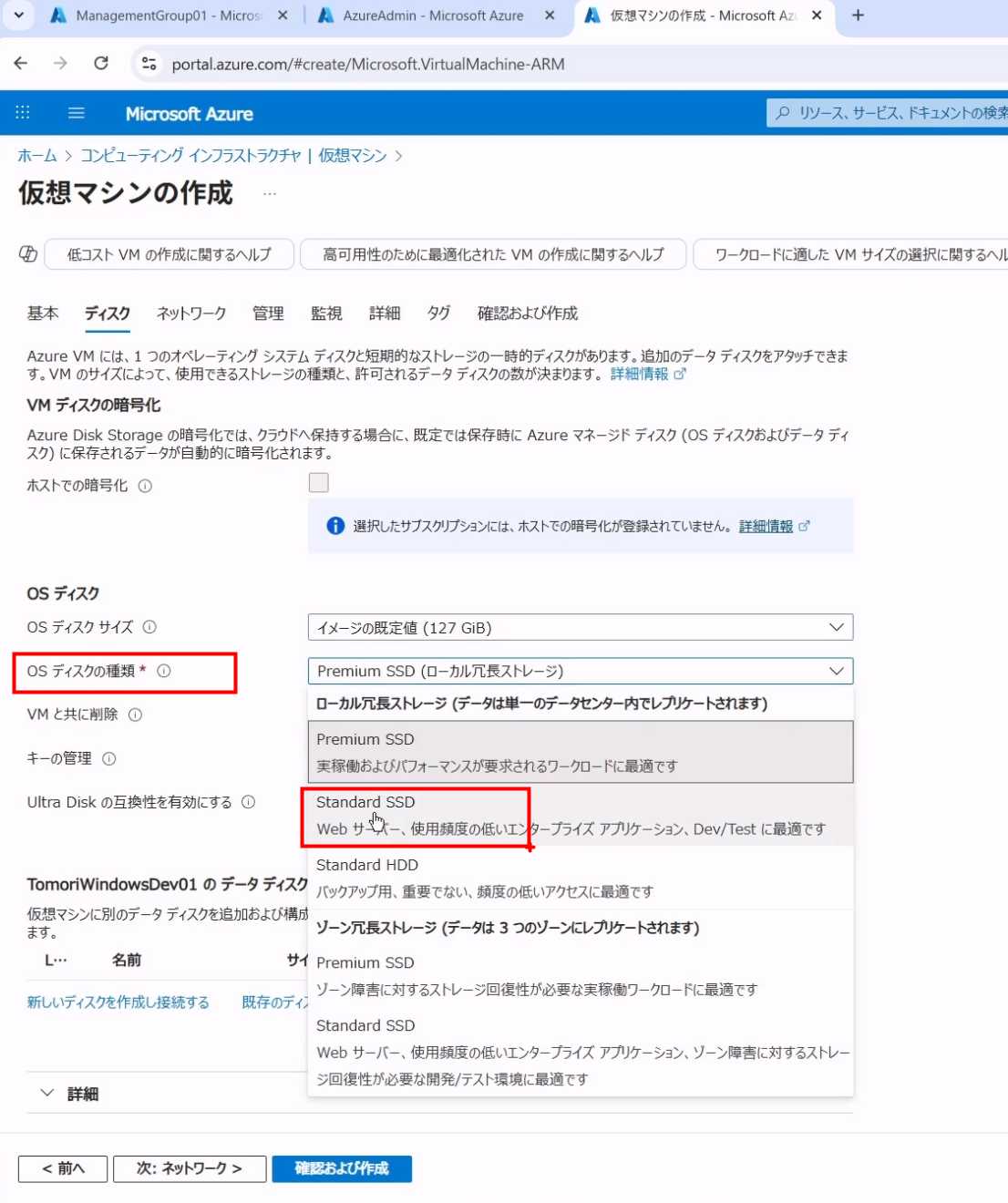Collapse the OS ディスクの種類 dropdown
The height and width of the screenshot is (1203, 1008).
coord(580,671)
